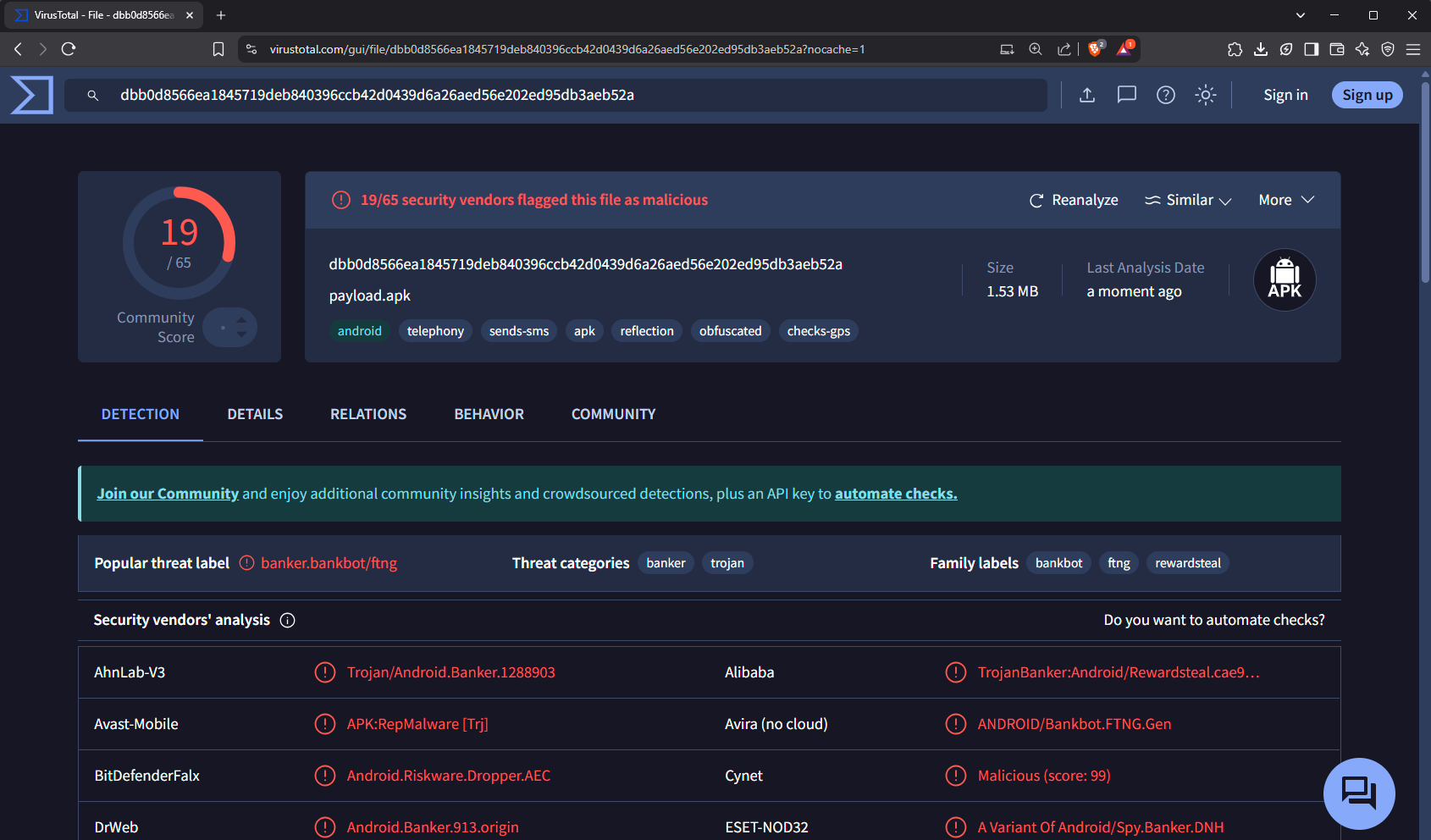This screenshot has width=1431, height=840.
Task: Click the Brave Shields lion icon
Action: click(1095, 49)
